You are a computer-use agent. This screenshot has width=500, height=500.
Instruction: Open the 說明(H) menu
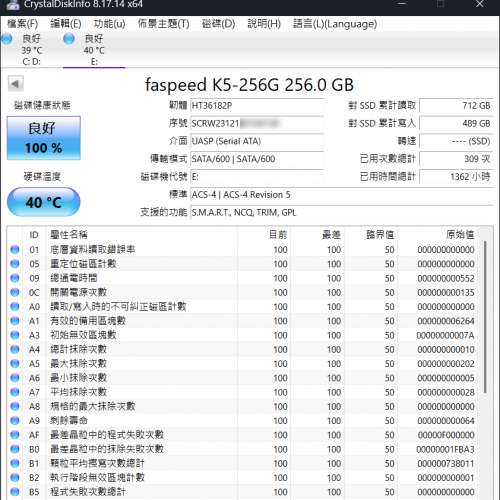264,24
